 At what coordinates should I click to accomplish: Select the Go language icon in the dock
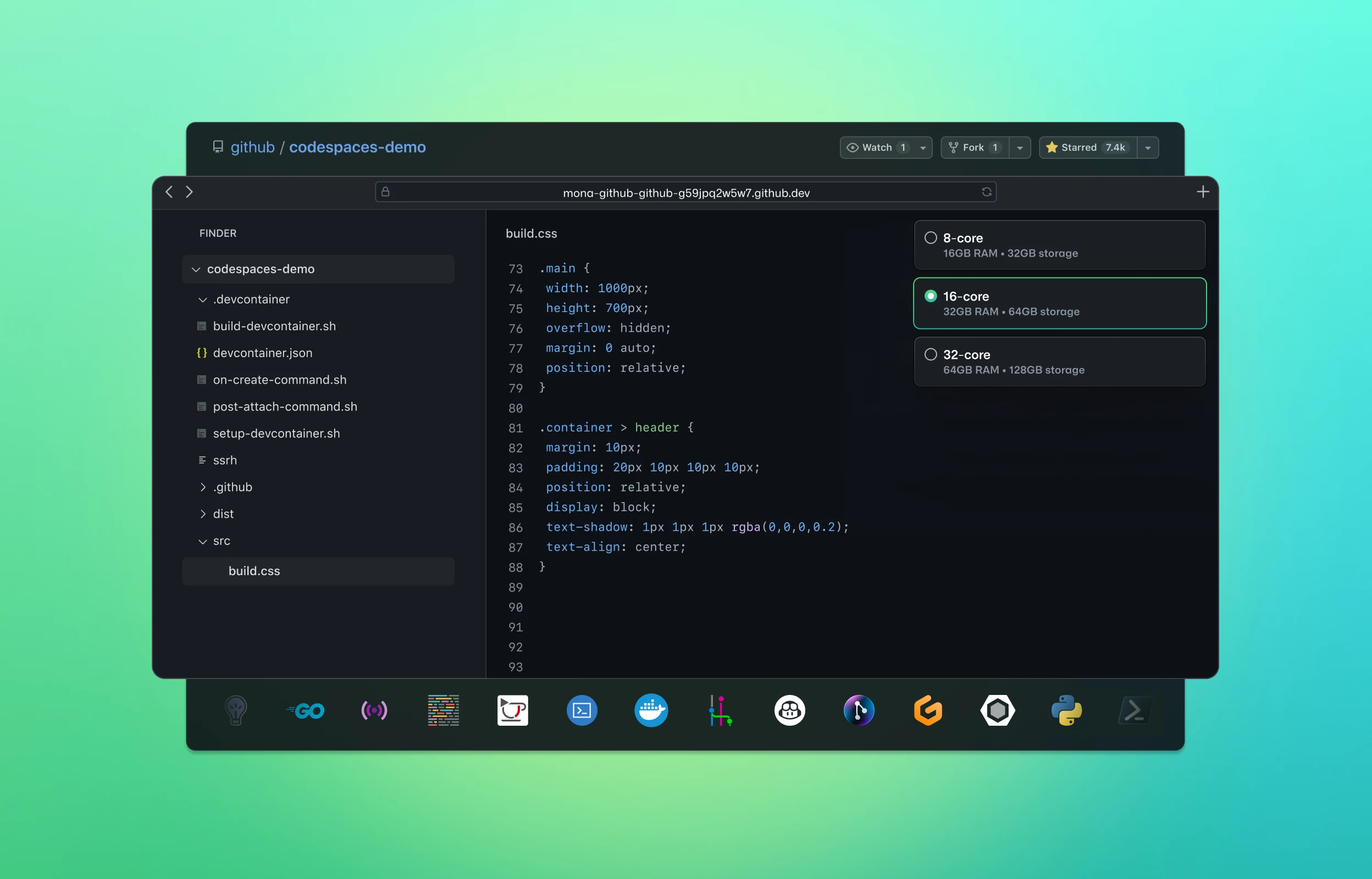(306, 711)
